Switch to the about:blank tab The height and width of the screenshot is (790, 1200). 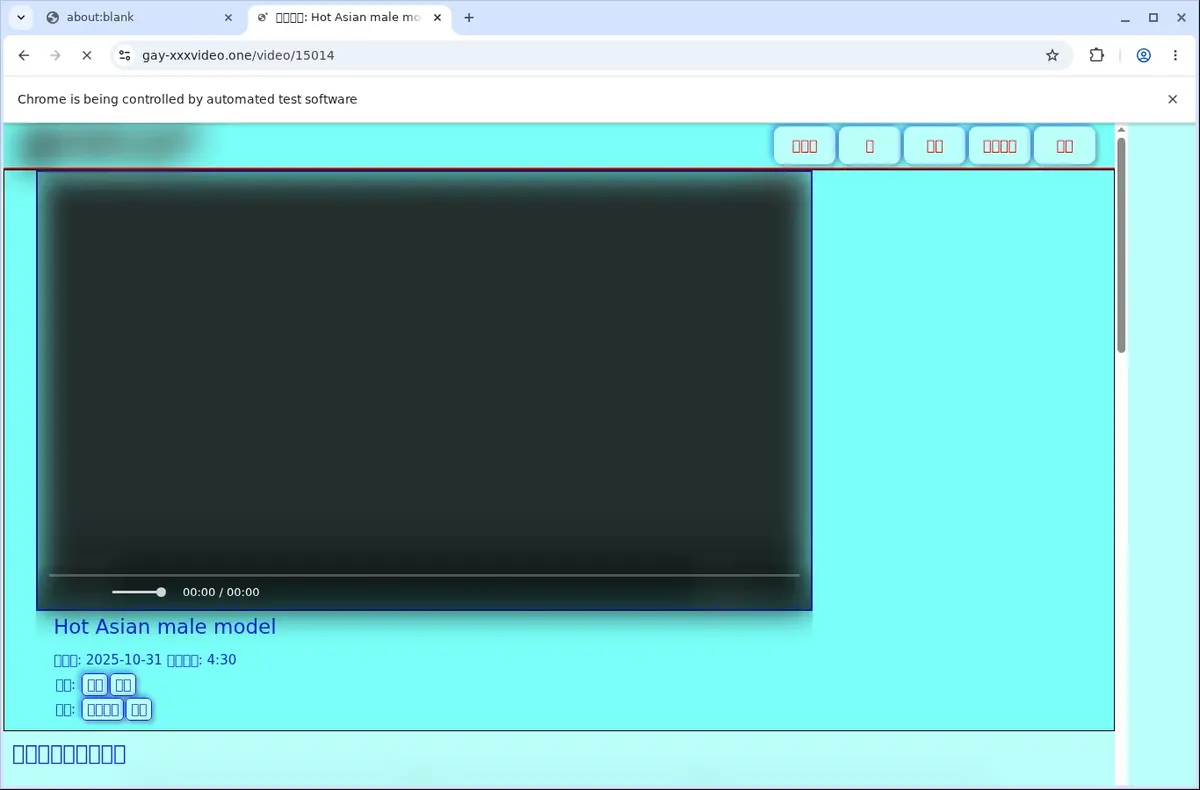[x=140, y=17]
